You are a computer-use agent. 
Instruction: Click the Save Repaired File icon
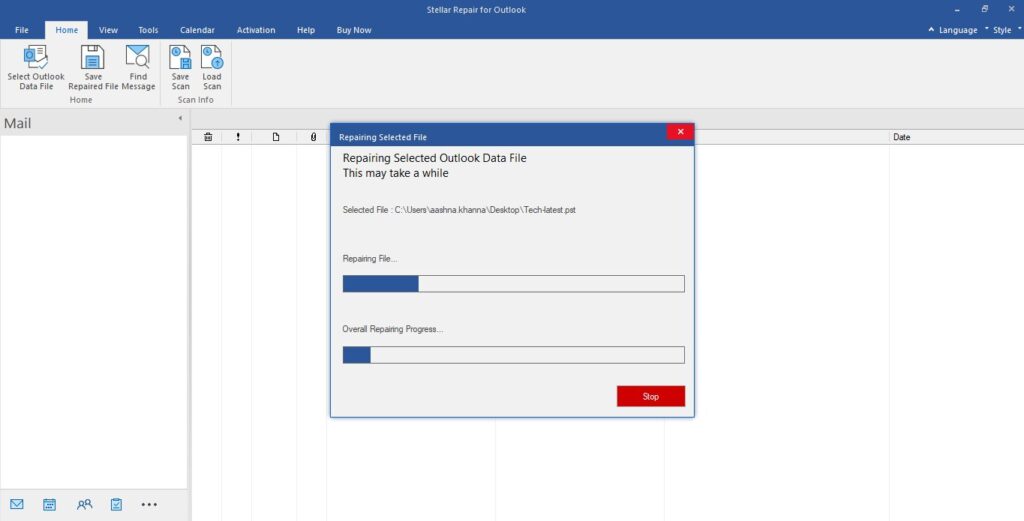point(93,57)
